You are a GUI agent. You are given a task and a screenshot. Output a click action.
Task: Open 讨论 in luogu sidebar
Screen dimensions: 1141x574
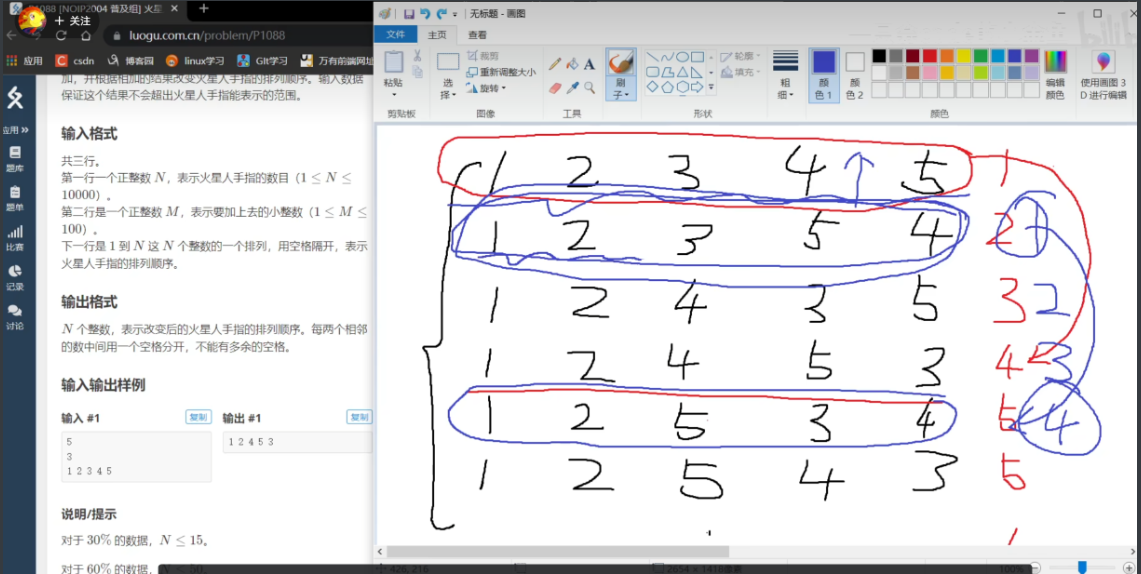[15, 317]
